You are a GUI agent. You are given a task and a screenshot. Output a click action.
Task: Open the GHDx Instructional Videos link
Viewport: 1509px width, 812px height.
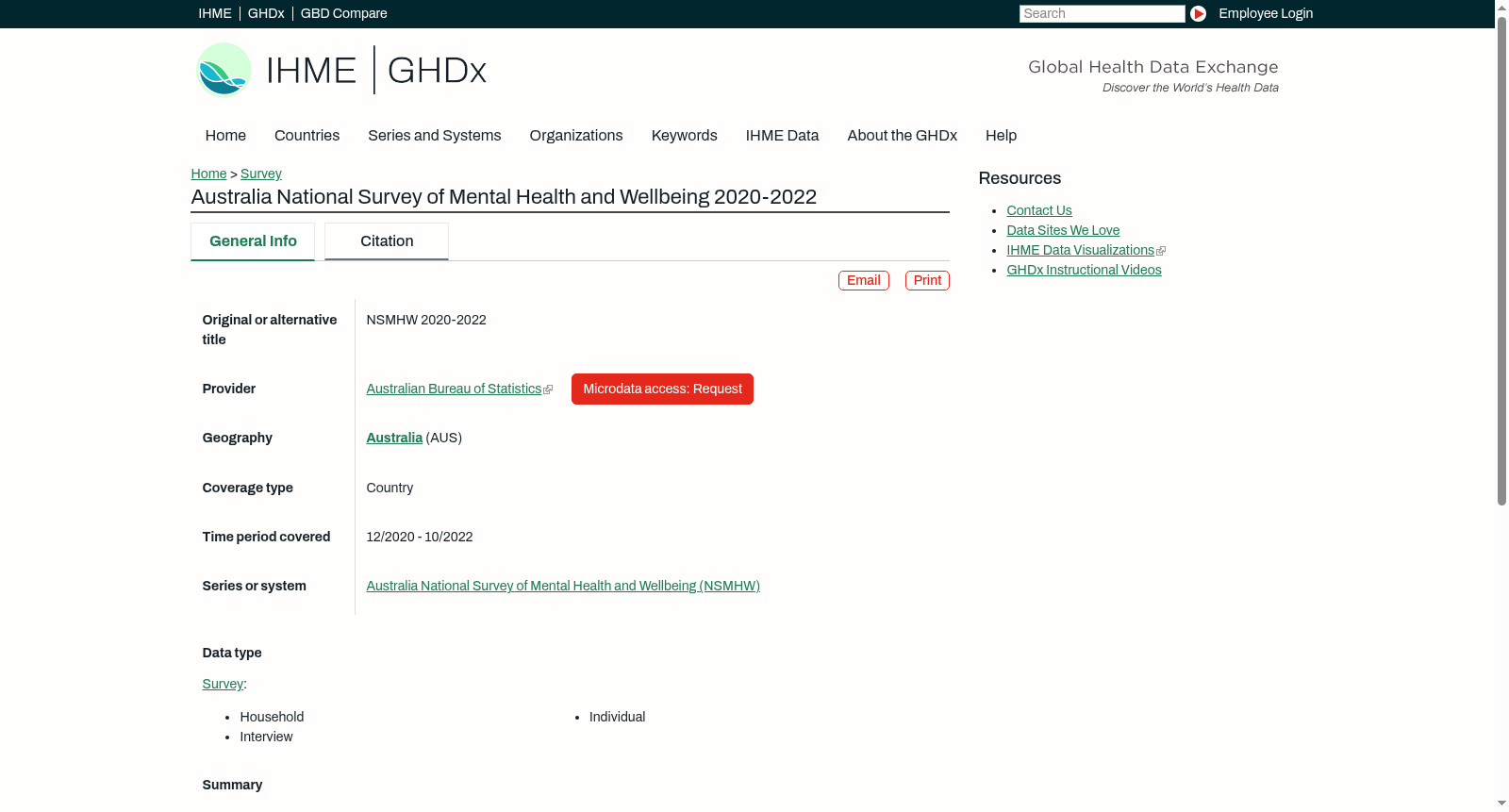tap(1084, 270)
